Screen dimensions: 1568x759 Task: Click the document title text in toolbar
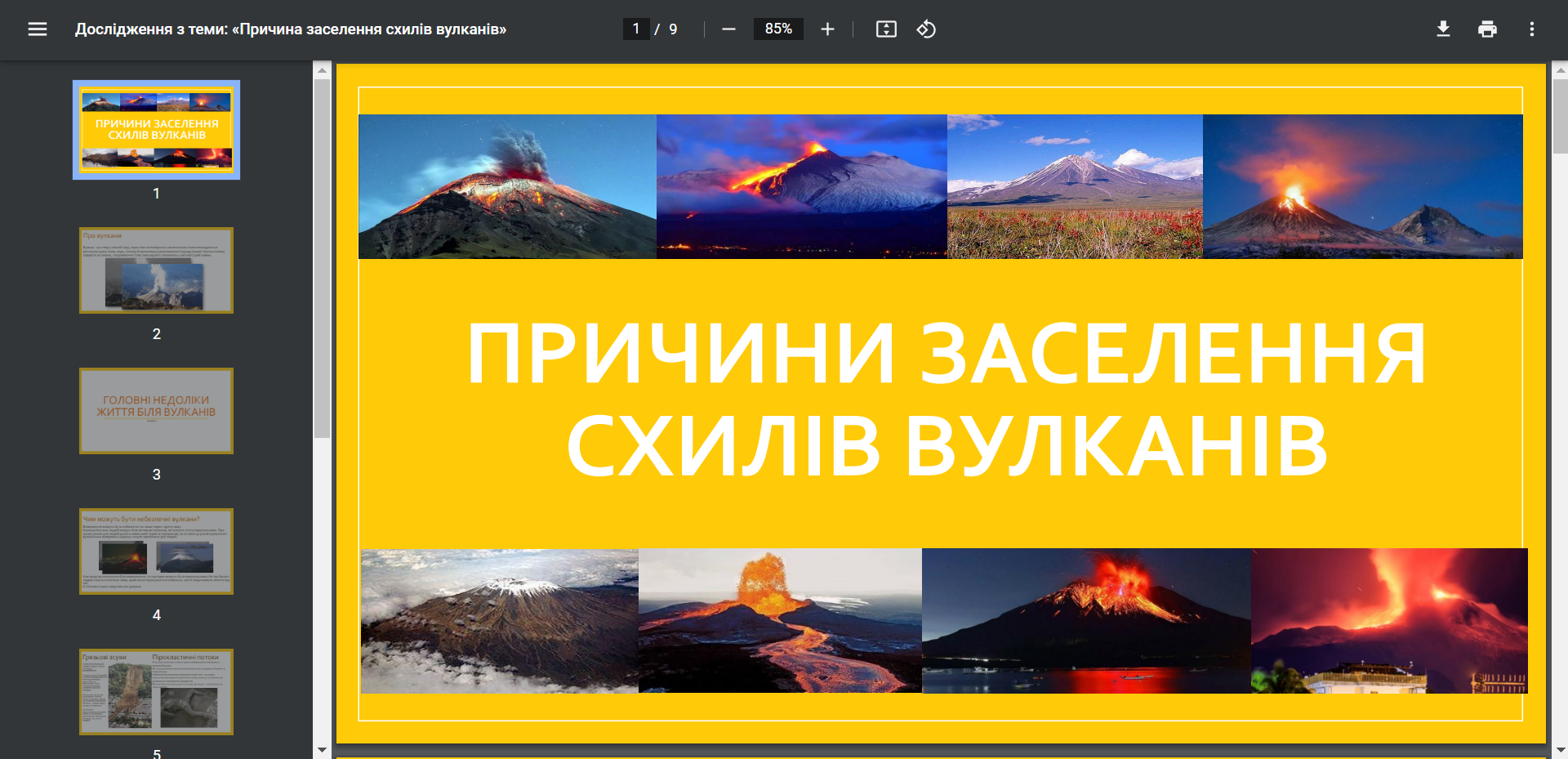click(291, 29)
